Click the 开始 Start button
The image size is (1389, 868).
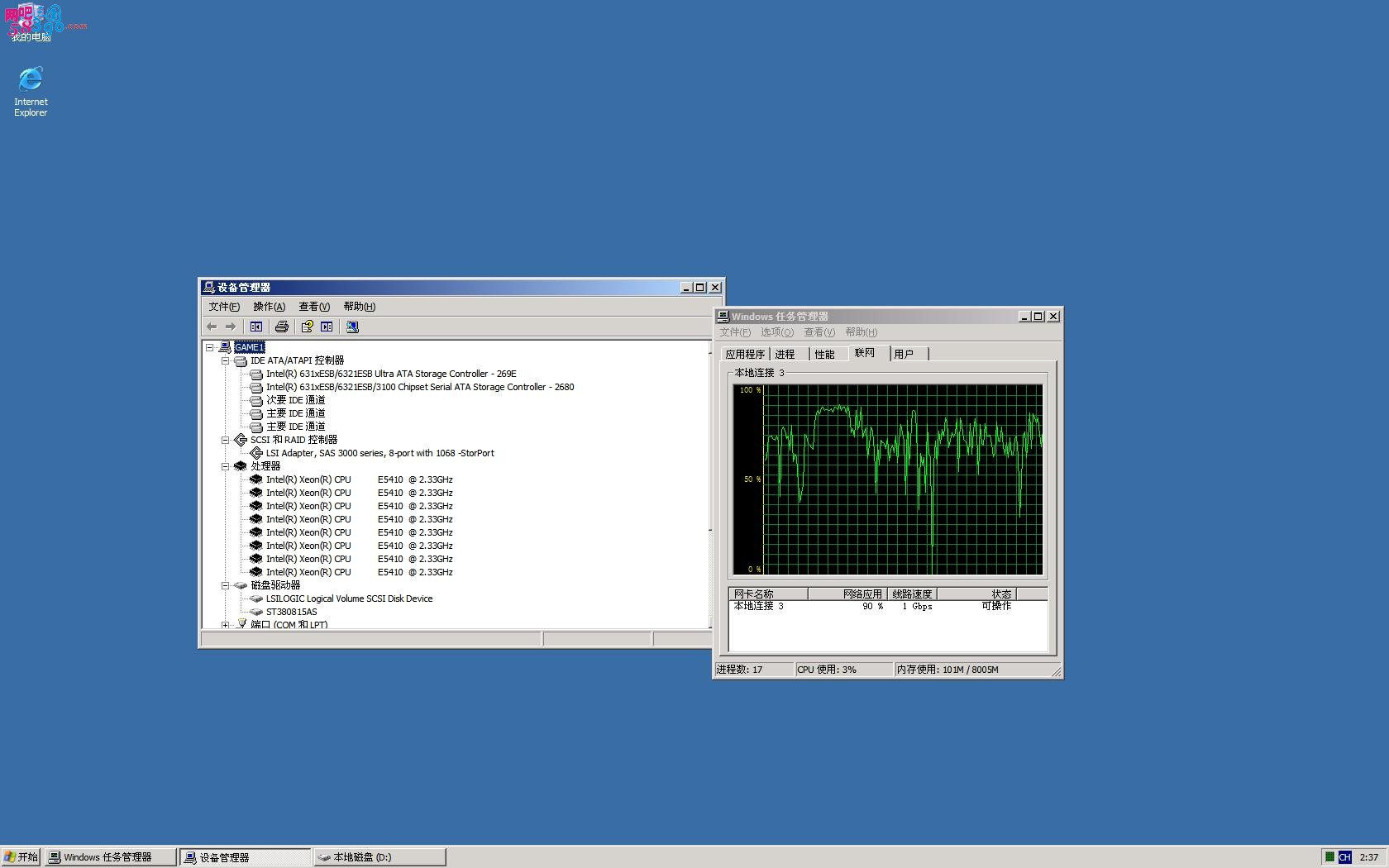pos(21,857)
